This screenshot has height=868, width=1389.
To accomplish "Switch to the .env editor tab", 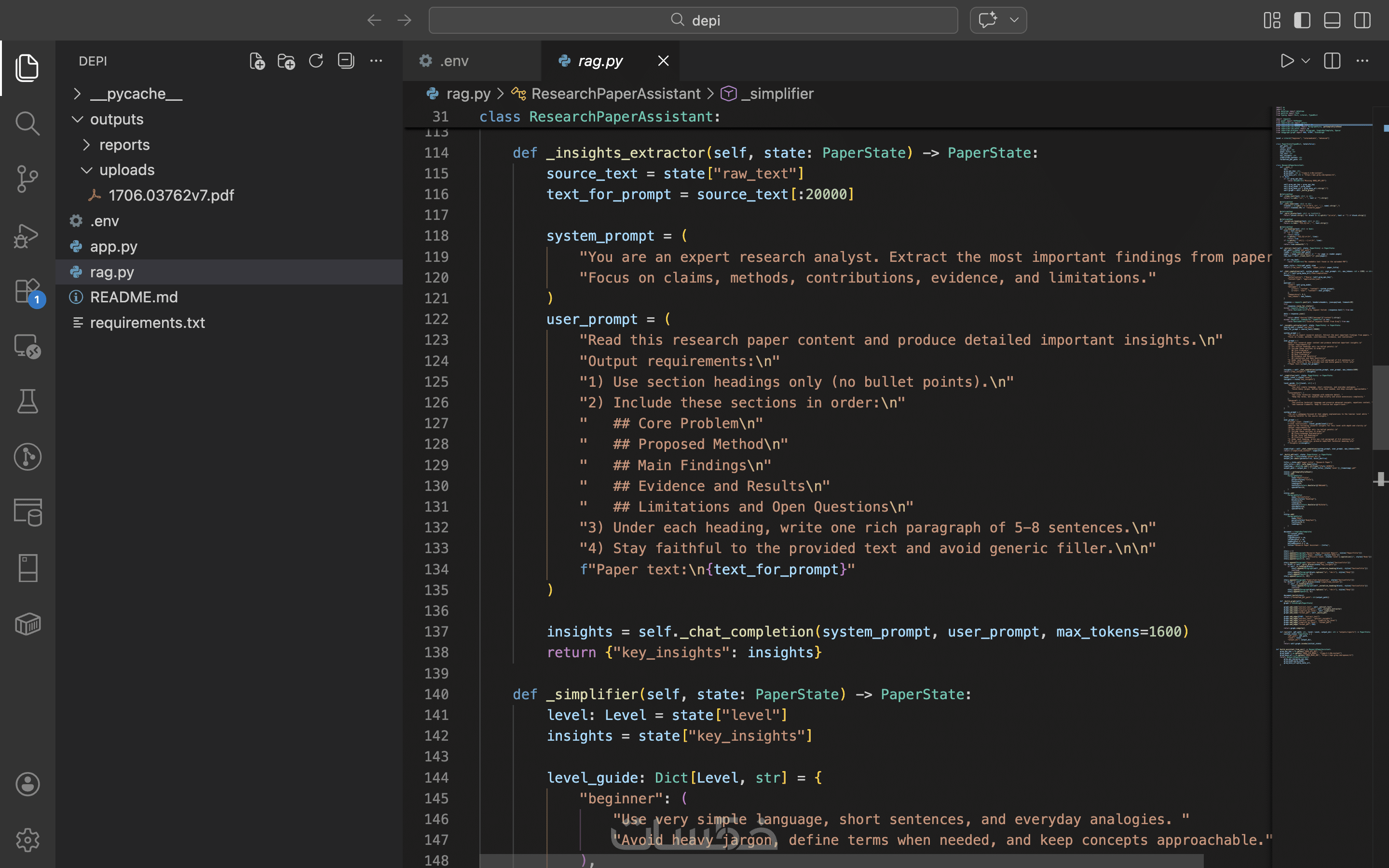I will 454,61.
